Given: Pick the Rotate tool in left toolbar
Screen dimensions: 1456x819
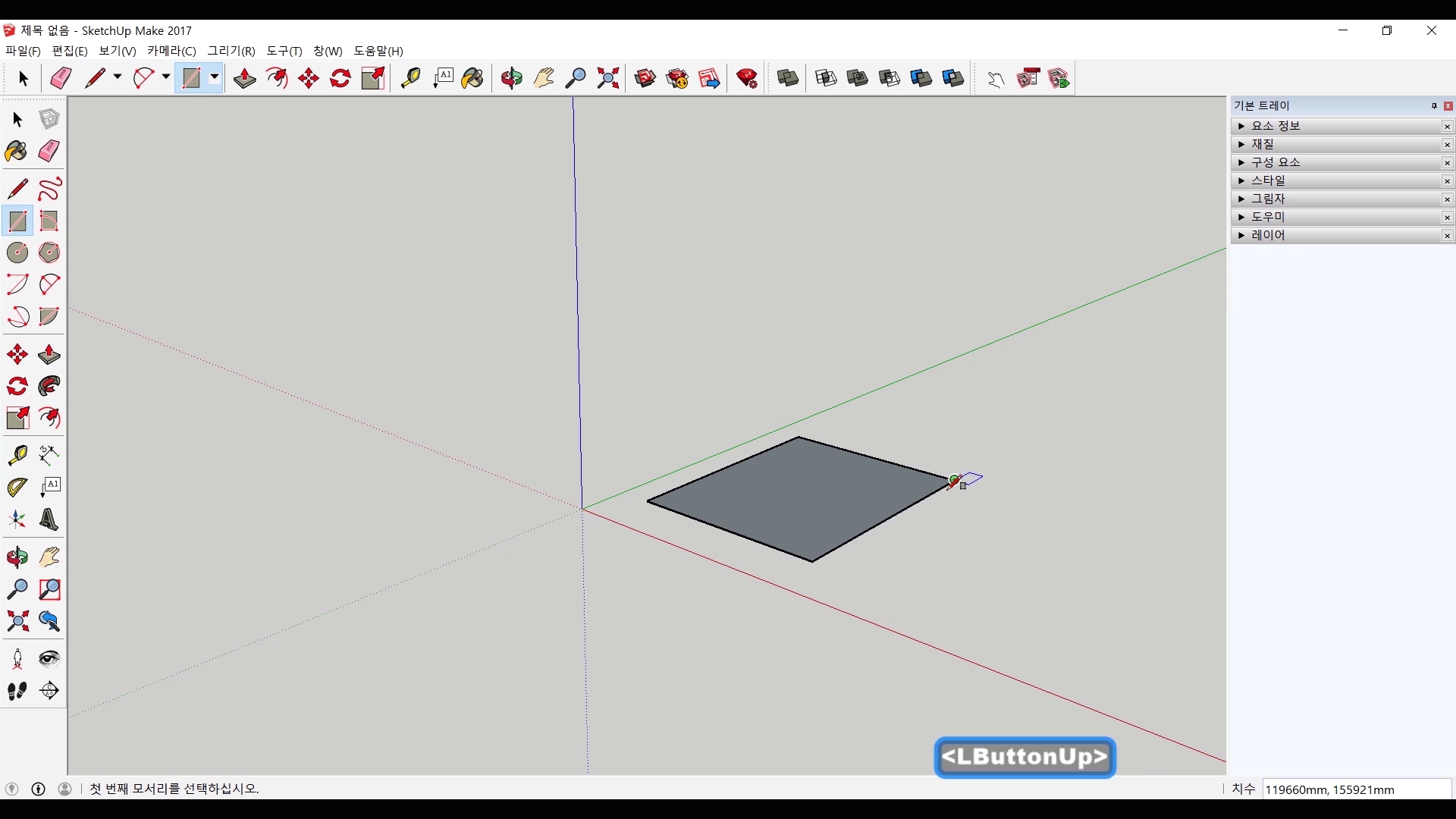Looking at the screenshot, I should [17, 386].
